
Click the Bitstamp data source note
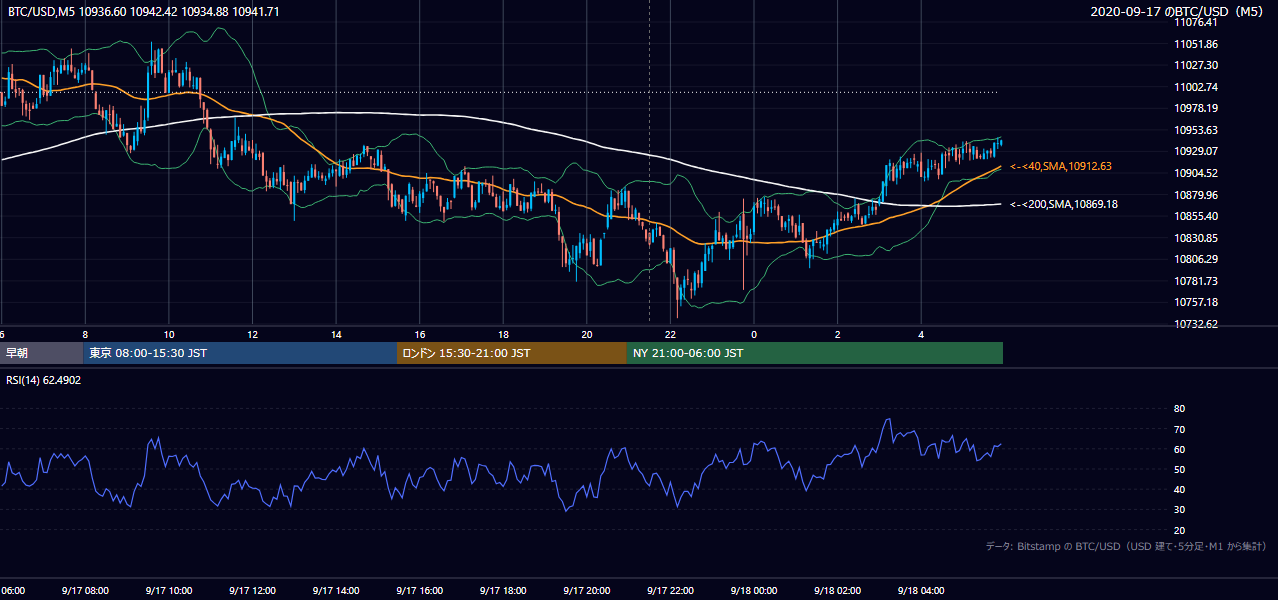click(1126, 546)
